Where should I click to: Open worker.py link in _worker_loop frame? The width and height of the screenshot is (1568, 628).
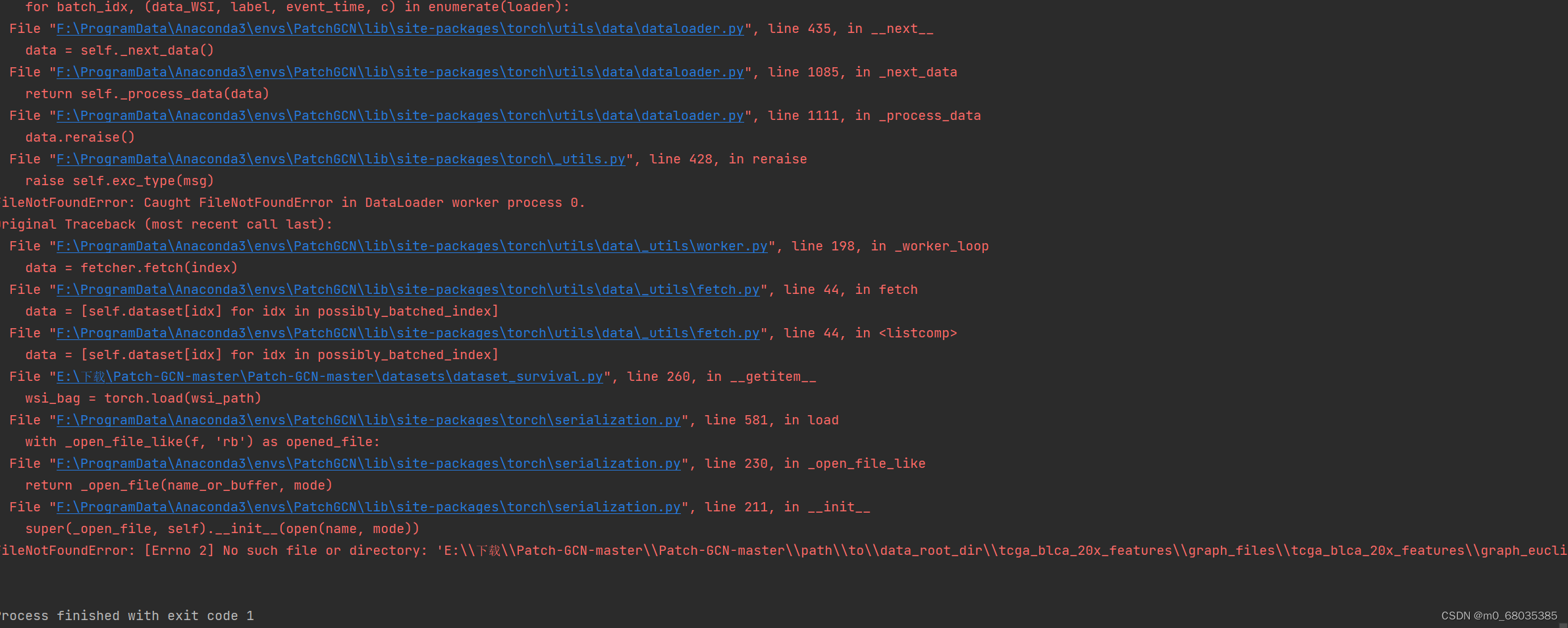[411, 246]
